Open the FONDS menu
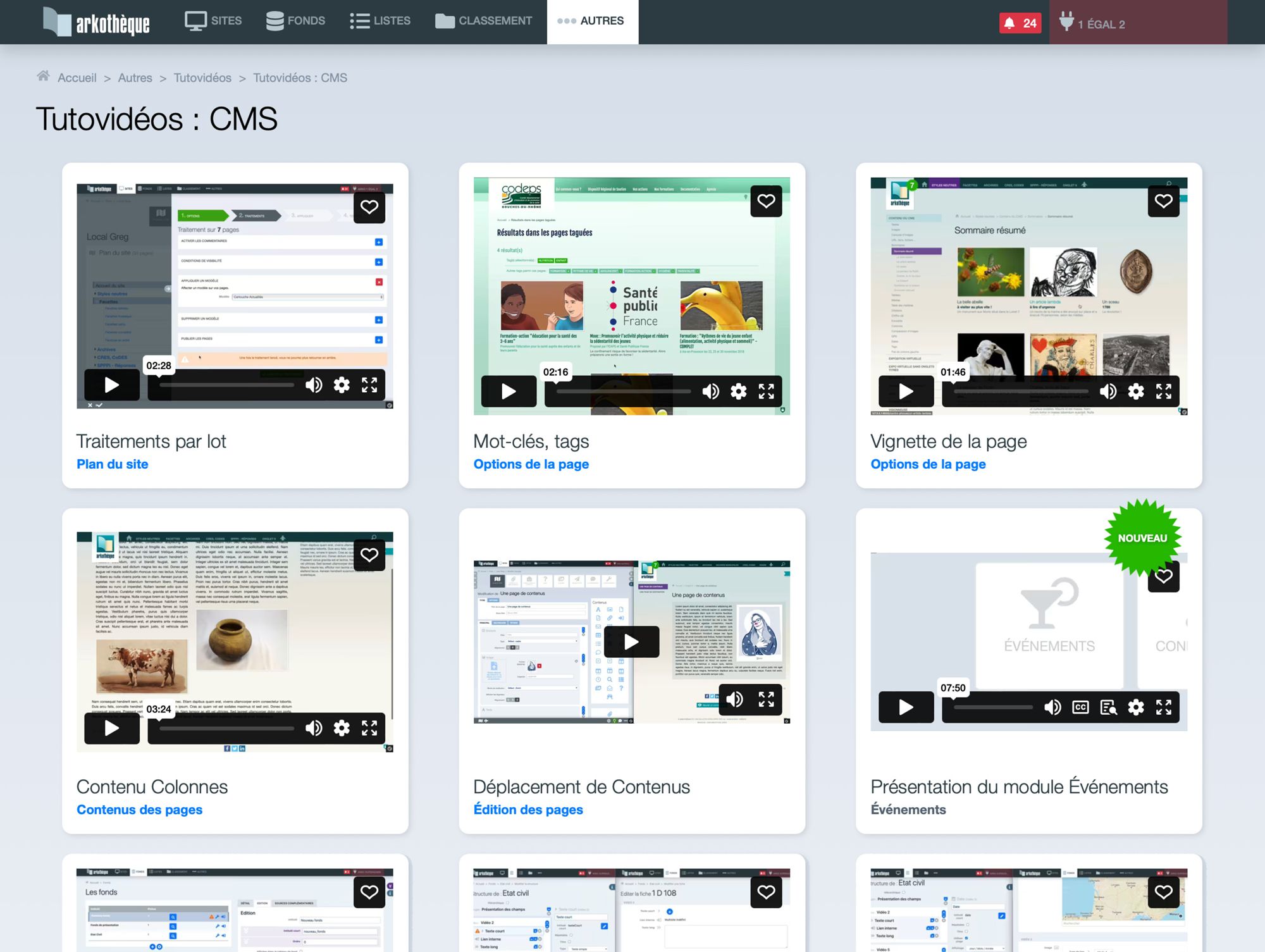This screenshot has width=1265, height=952. click(x=295, y=21)
